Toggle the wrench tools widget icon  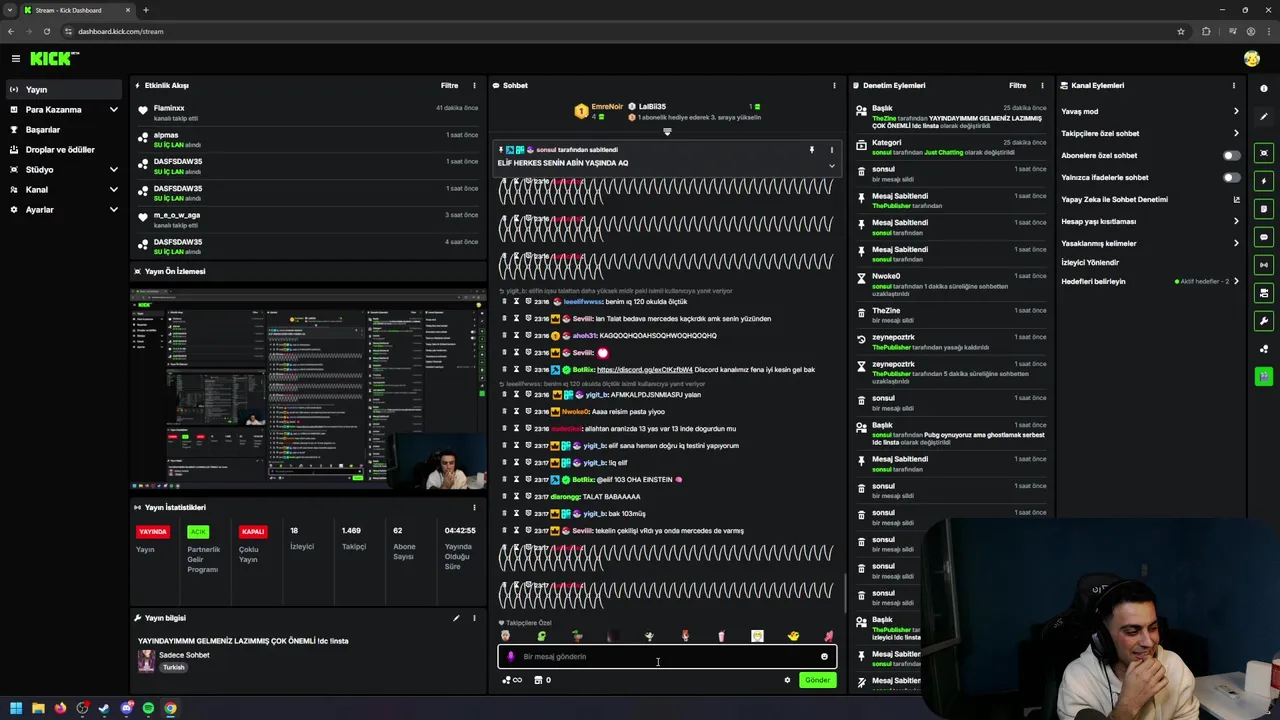(x=1264, y=321)
